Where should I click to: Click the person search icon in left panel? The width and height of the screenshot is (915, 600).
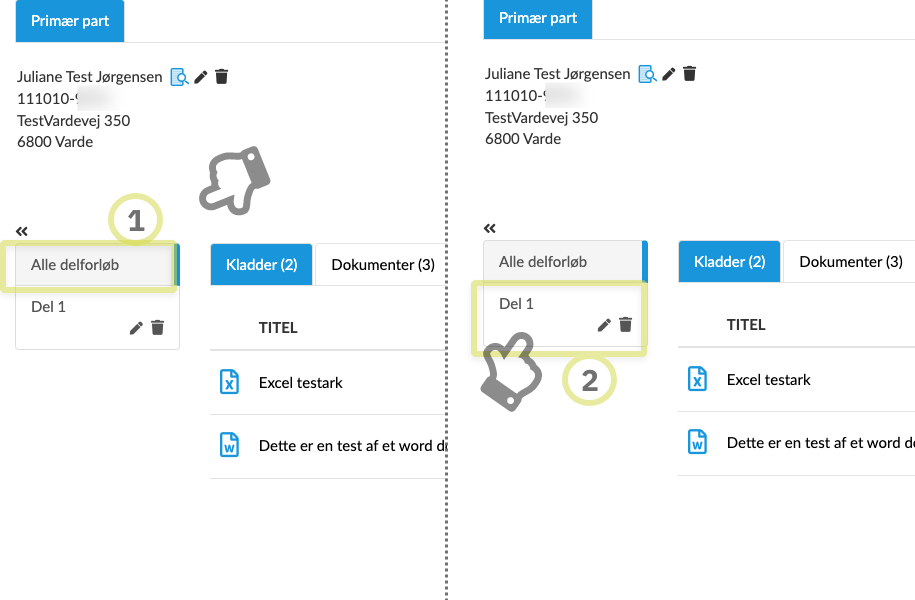179,77
